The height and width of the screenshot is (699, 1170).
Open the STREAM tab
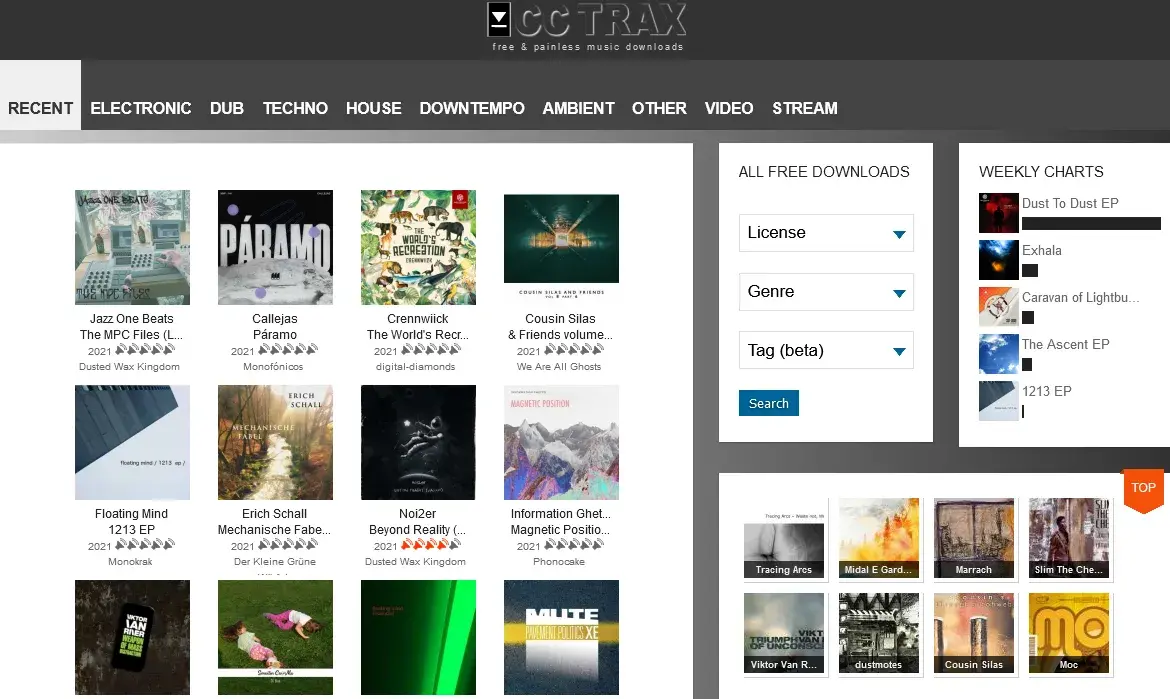tap(804, 108)
